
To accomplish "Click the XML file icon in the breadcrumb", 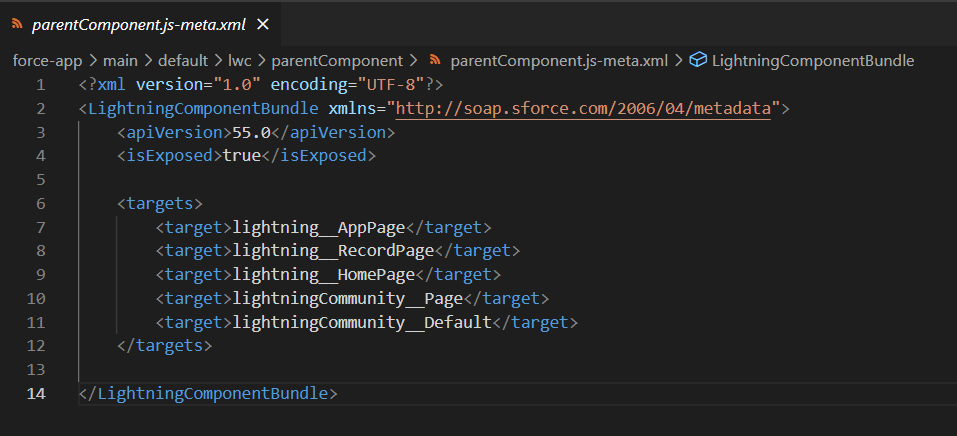I will pos(435,60).
